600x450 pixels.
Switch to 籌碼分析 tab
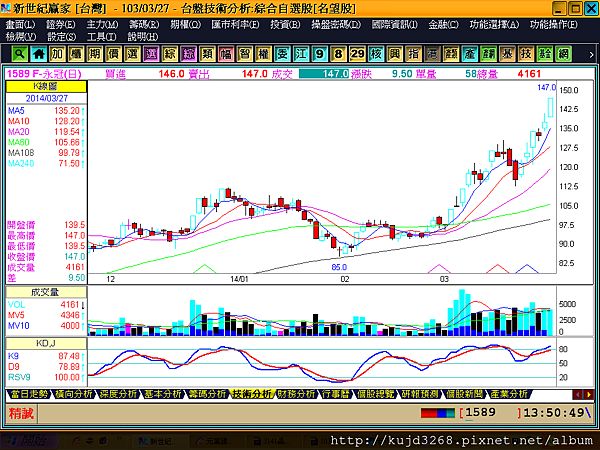(207, 394)
